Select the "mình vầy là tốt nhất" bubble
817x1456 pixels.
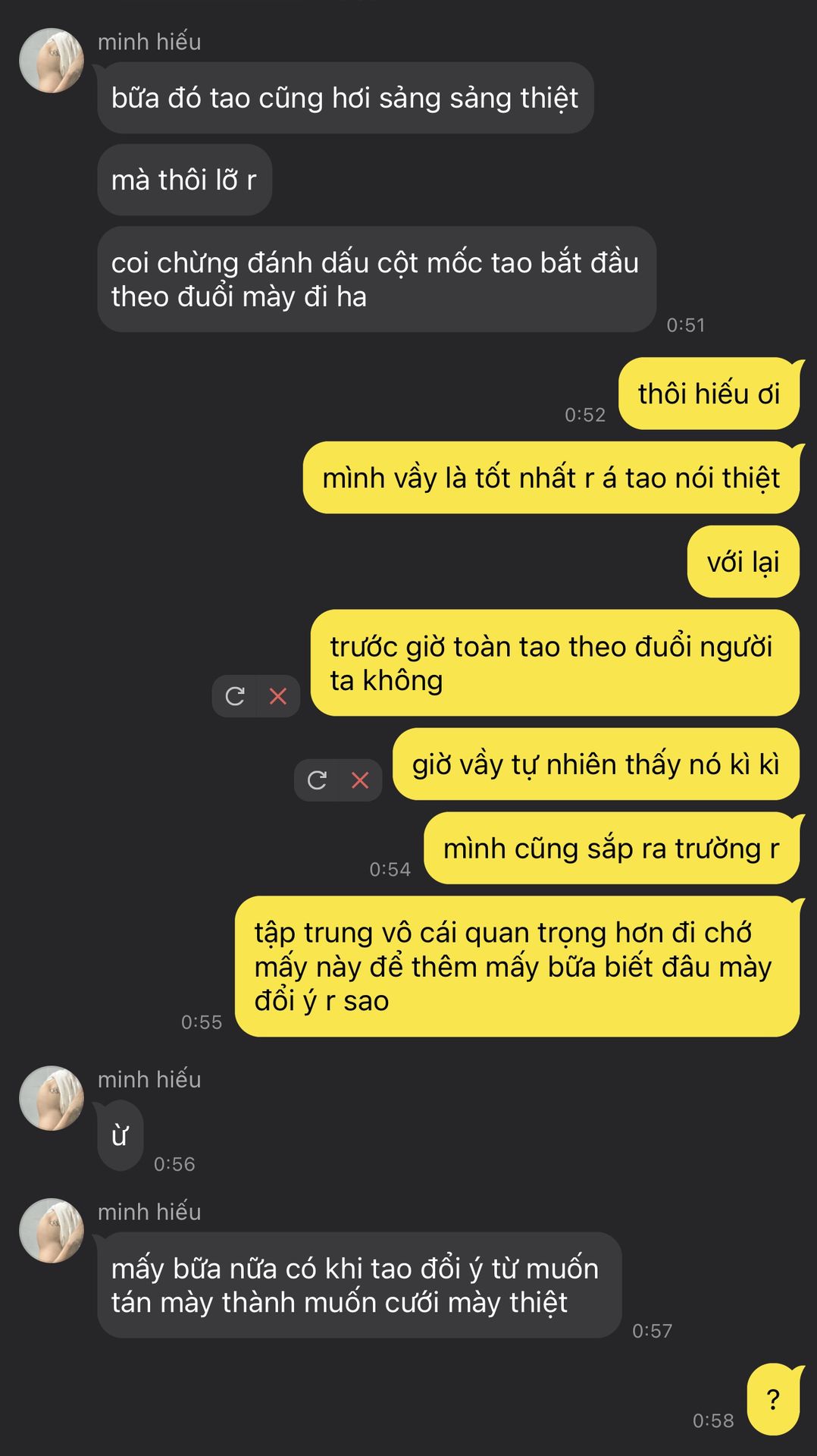552,478
